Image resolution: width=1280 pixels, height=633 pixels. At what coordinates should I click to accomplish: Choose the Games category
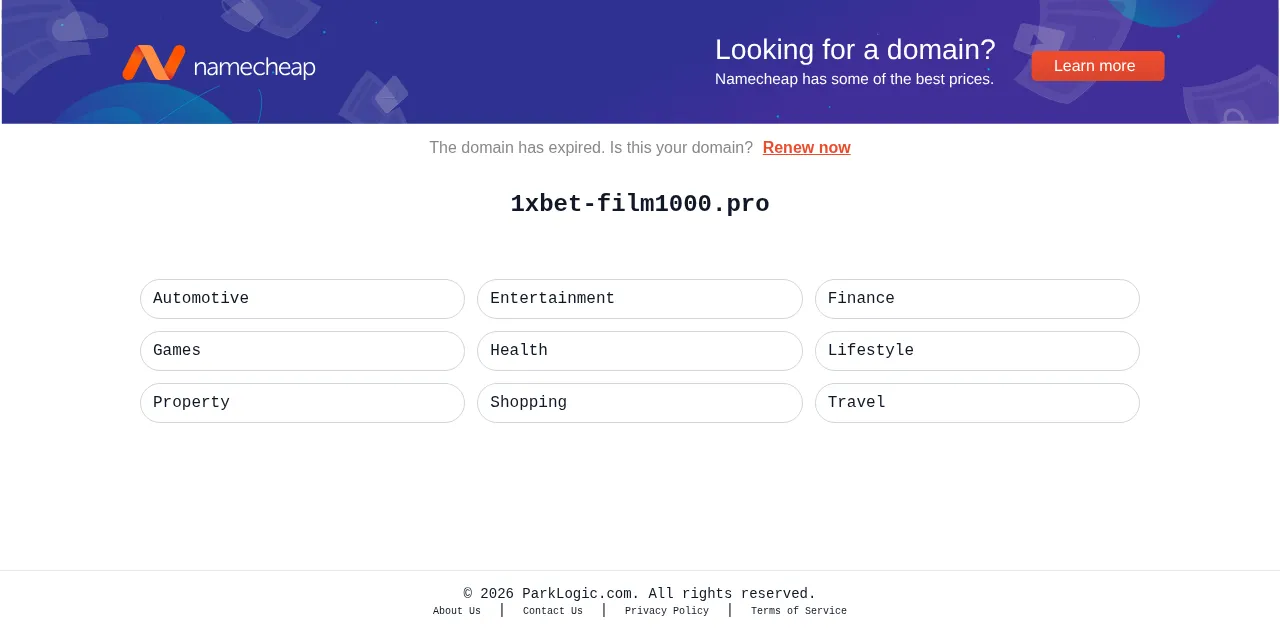click(302, 351)
